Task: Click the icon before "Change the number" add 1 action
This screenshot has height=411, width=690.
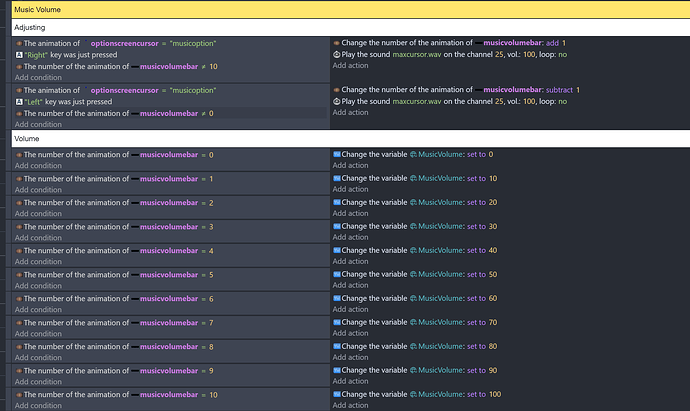Action: click(337, 43)
